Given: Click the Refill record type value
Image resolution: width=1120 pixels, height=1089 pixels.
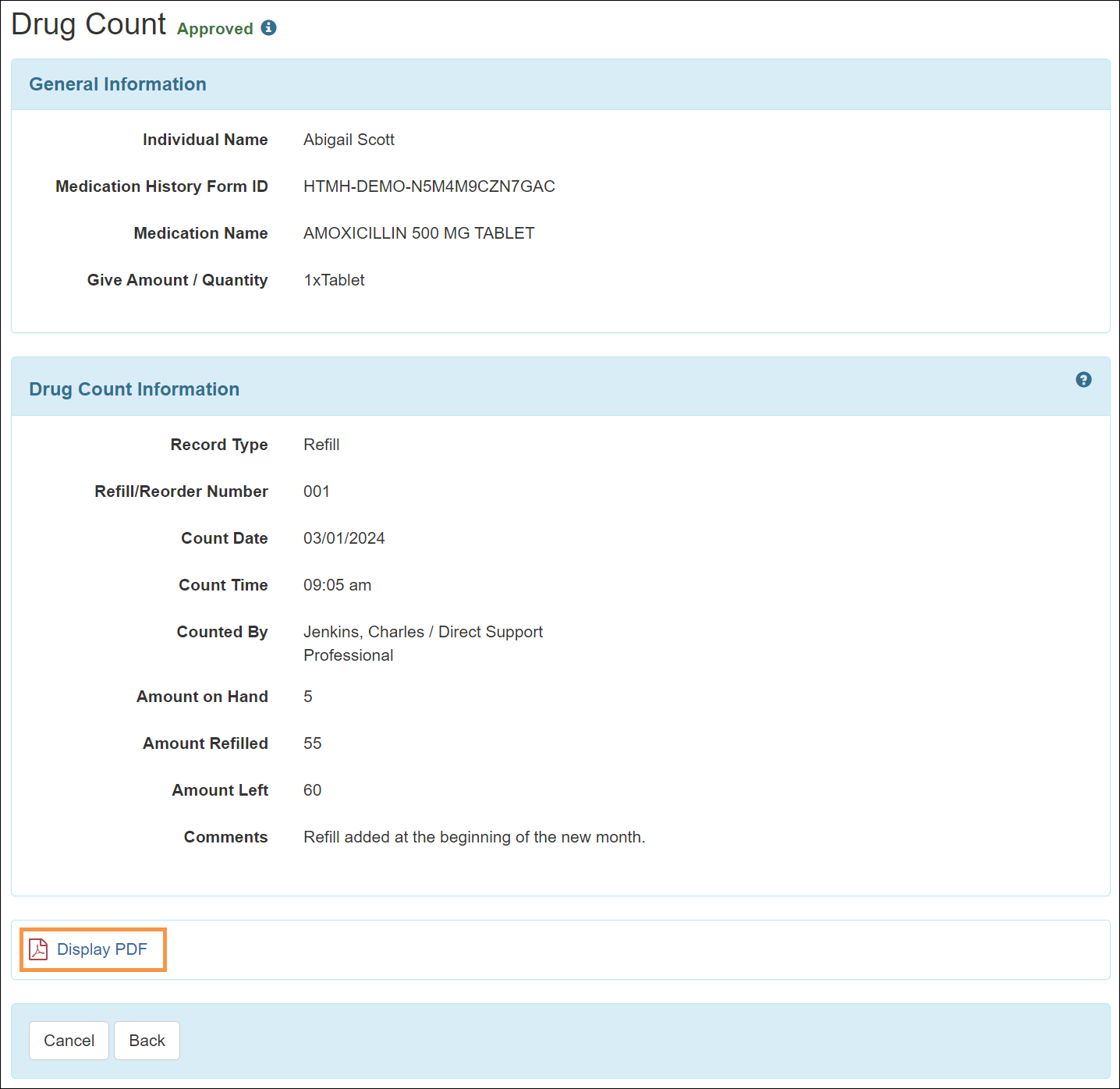Looking at the screenshot, I should [x=321, y=445].
